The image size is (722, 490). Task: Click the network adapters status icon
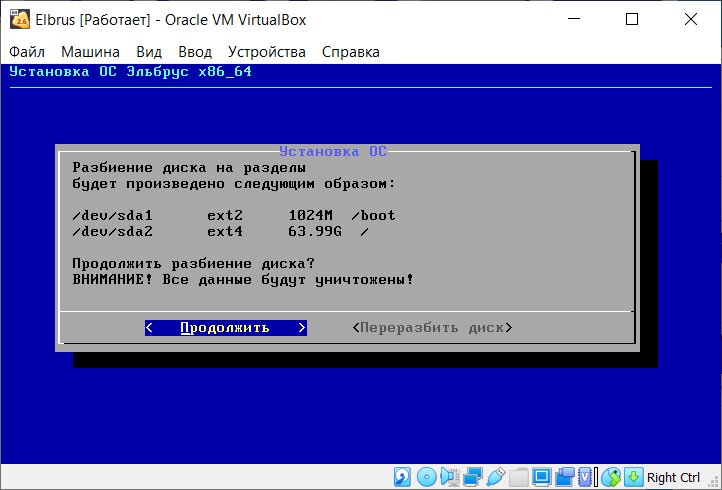pos(473,477)
